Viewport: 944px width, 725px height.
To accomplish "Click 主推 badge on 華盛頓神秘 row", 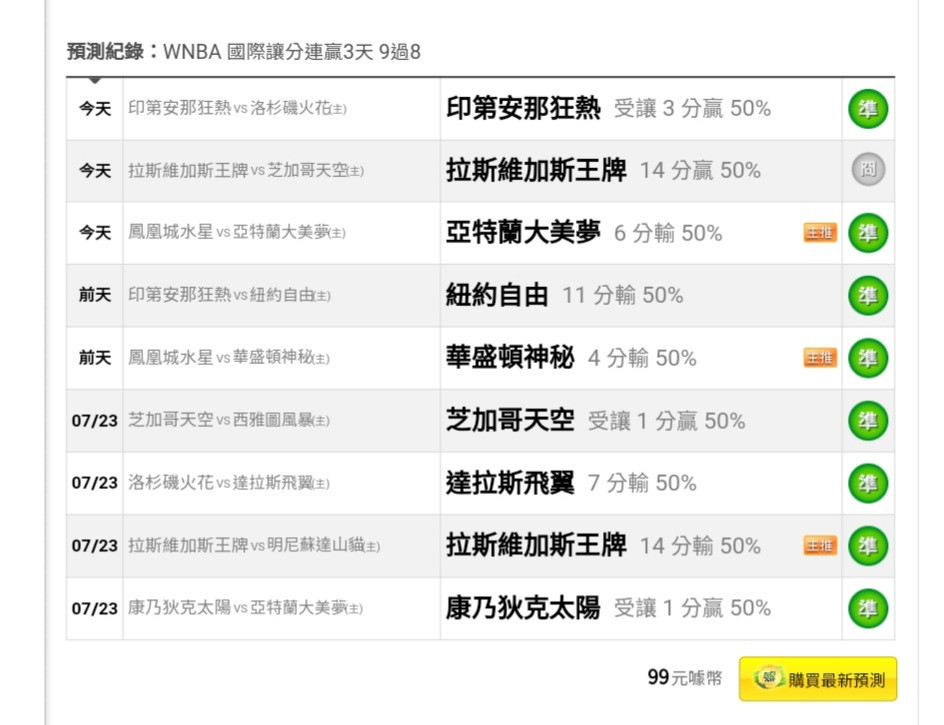I will (x=820, y=358).
